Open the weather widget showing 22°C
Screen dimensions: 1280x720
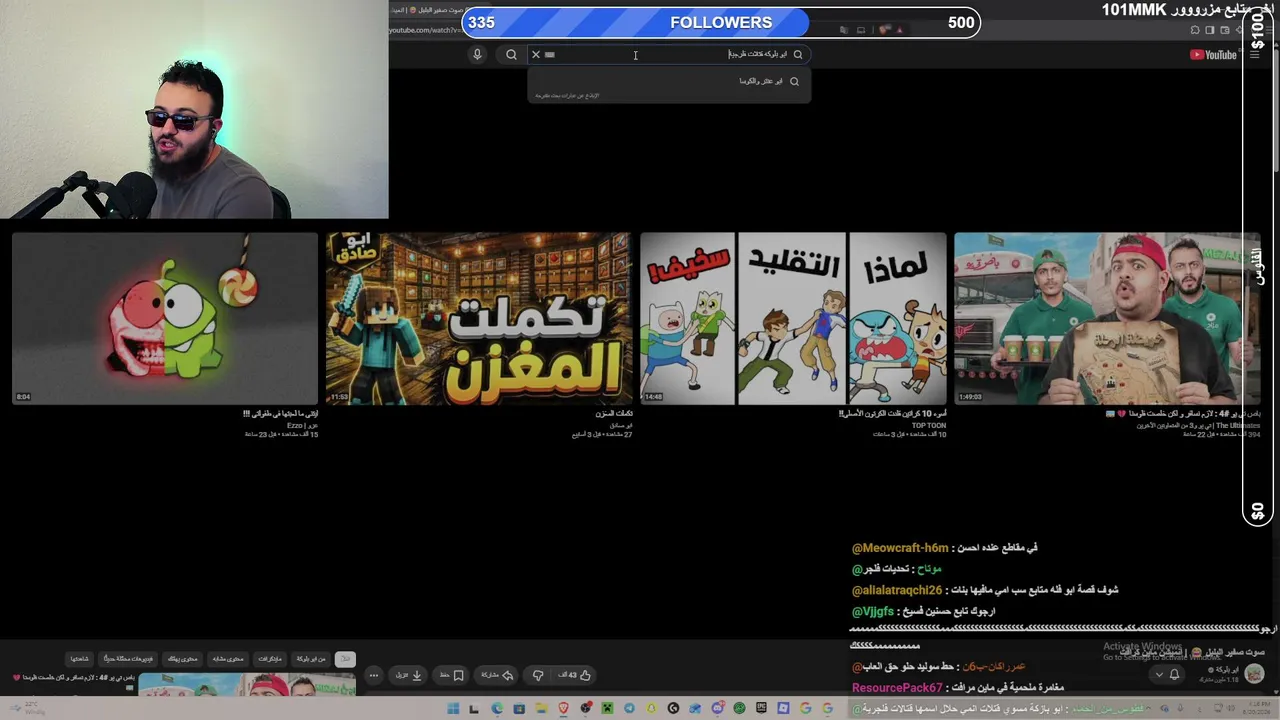(27, 708)
